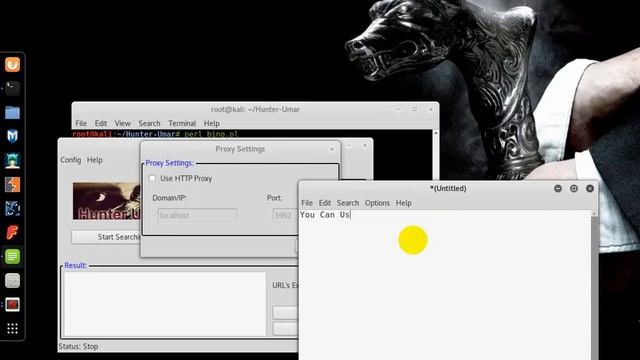Open the Armitage icon in dock
640x360 pixels.
(x=12, y=160)
